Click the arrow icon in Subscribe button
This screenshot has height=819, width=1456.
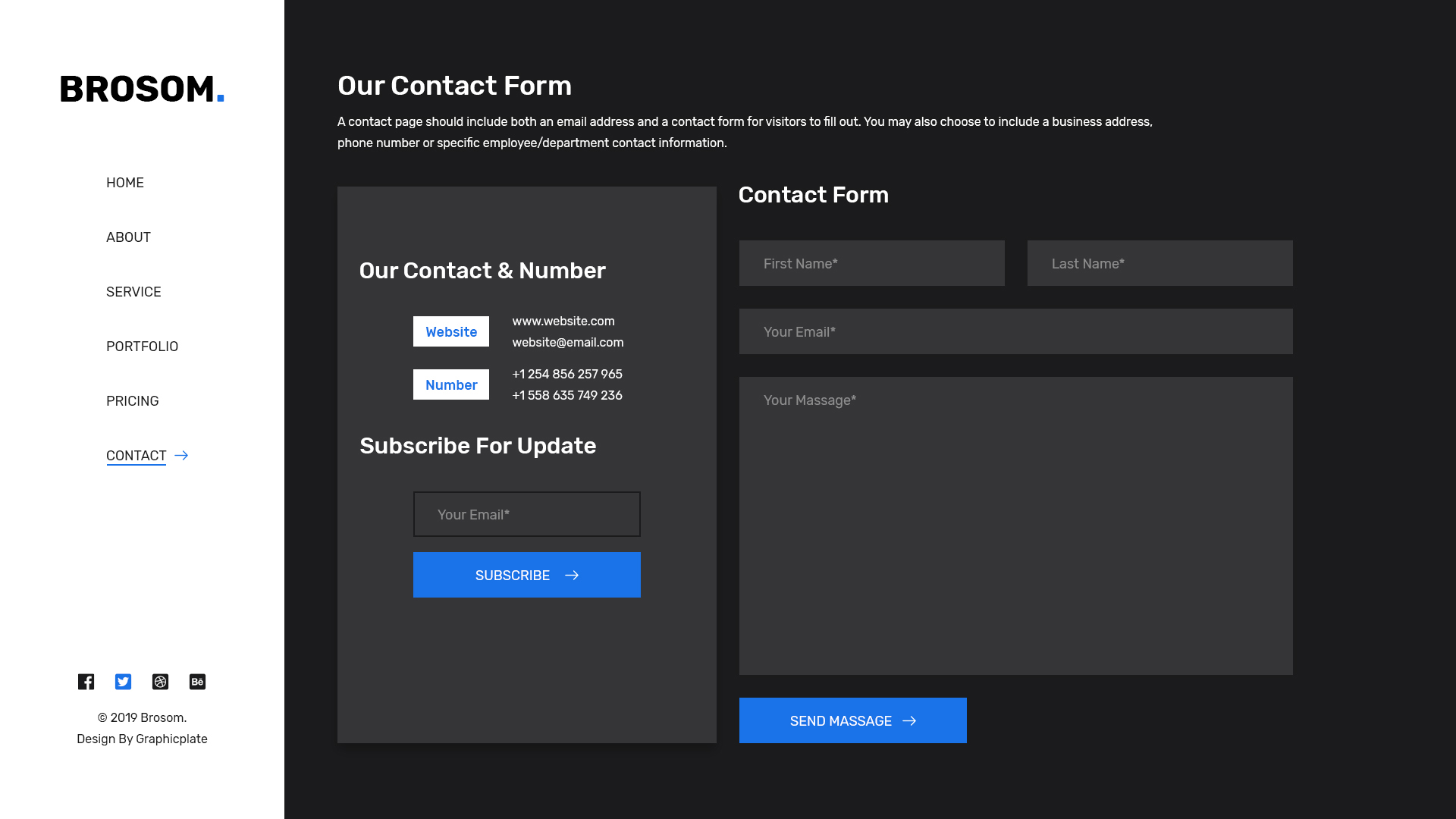(x=572, y=576)
